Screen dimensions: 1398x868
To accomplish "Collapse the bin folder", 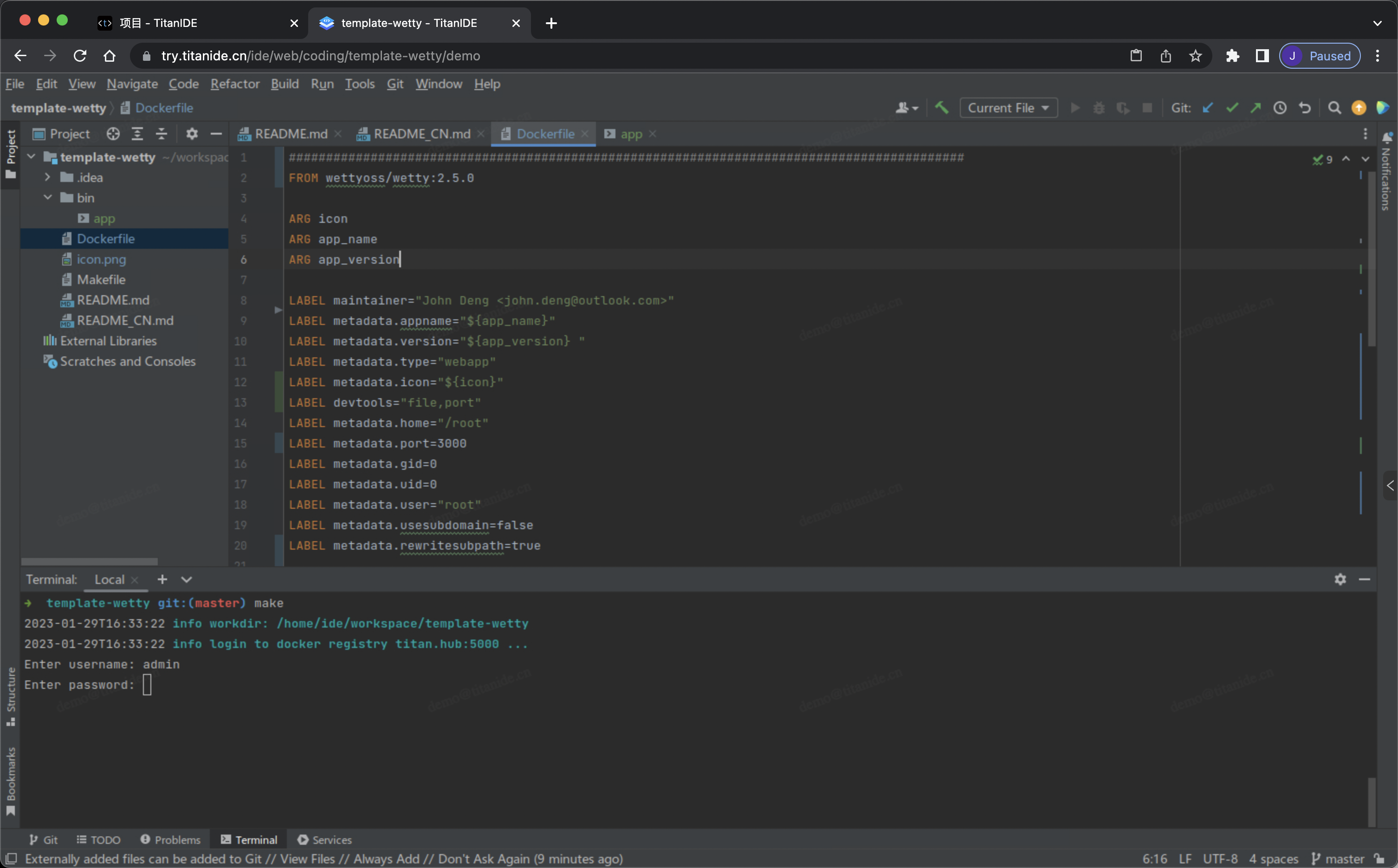I will point(48,197).
